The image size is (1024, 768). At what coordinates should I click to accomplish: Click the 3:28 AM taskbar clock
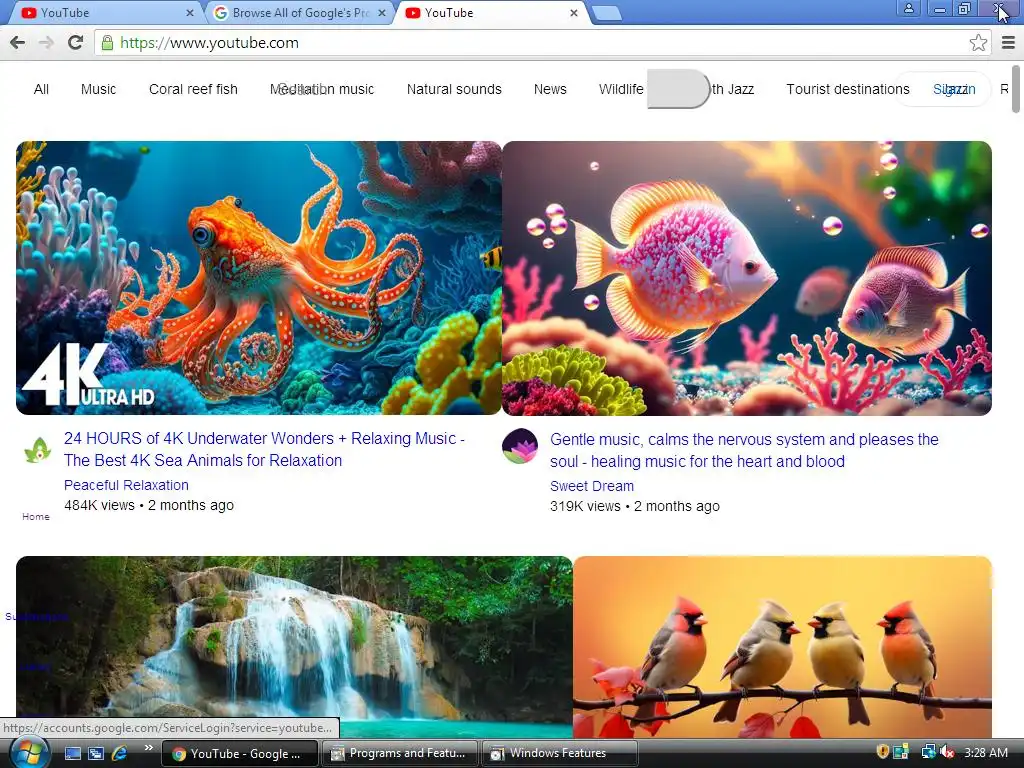click(985, 753)
